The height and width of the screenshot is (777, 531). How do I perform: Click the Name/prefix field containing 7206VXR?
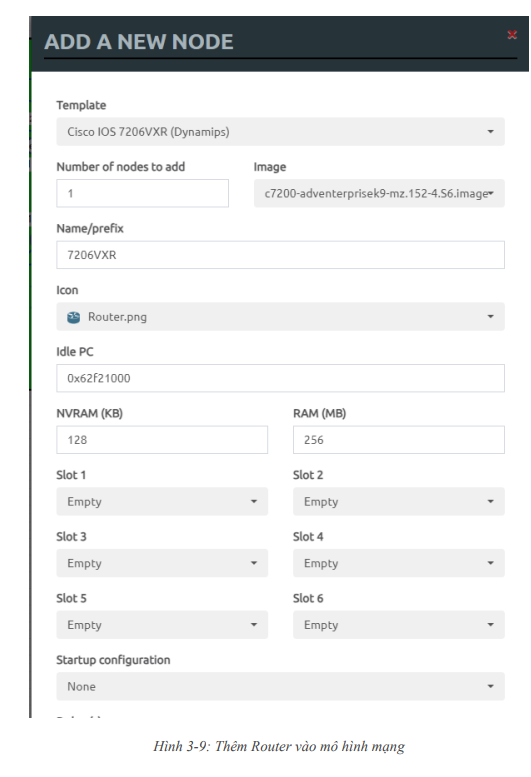[x=280, y=255]
